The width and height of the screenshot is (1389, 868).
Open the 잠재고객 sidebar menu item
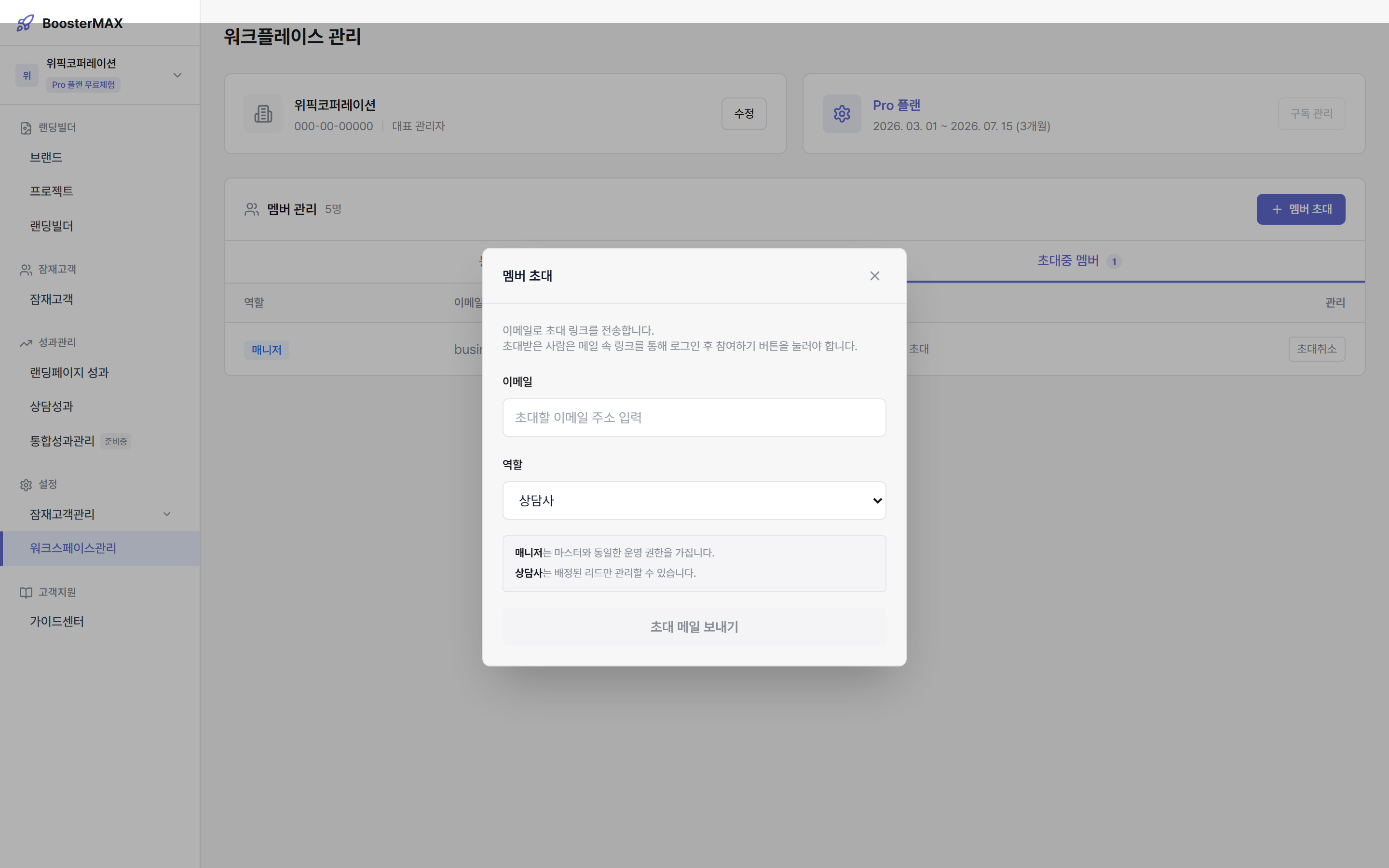click(51, 299)
